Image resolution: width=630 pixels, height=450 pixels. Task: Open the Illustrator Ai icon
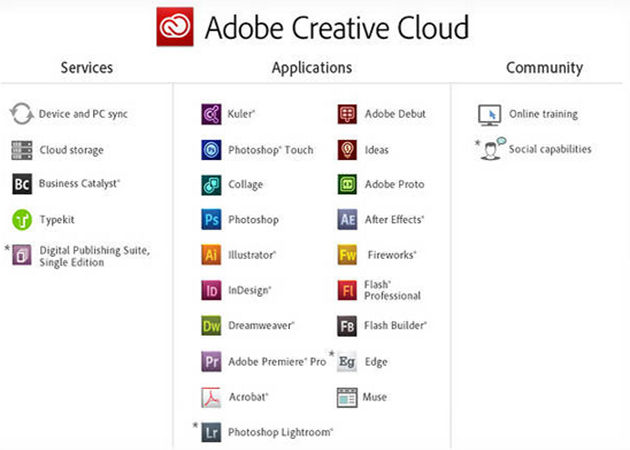(211, 255)
